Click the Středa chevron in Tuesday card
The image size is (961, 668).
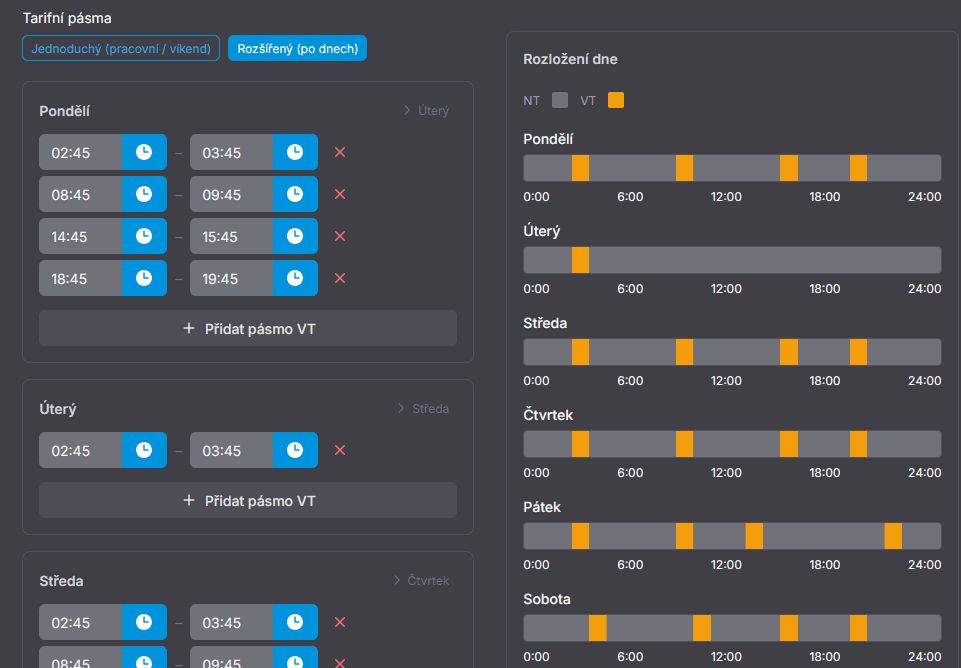pos(423,409)
